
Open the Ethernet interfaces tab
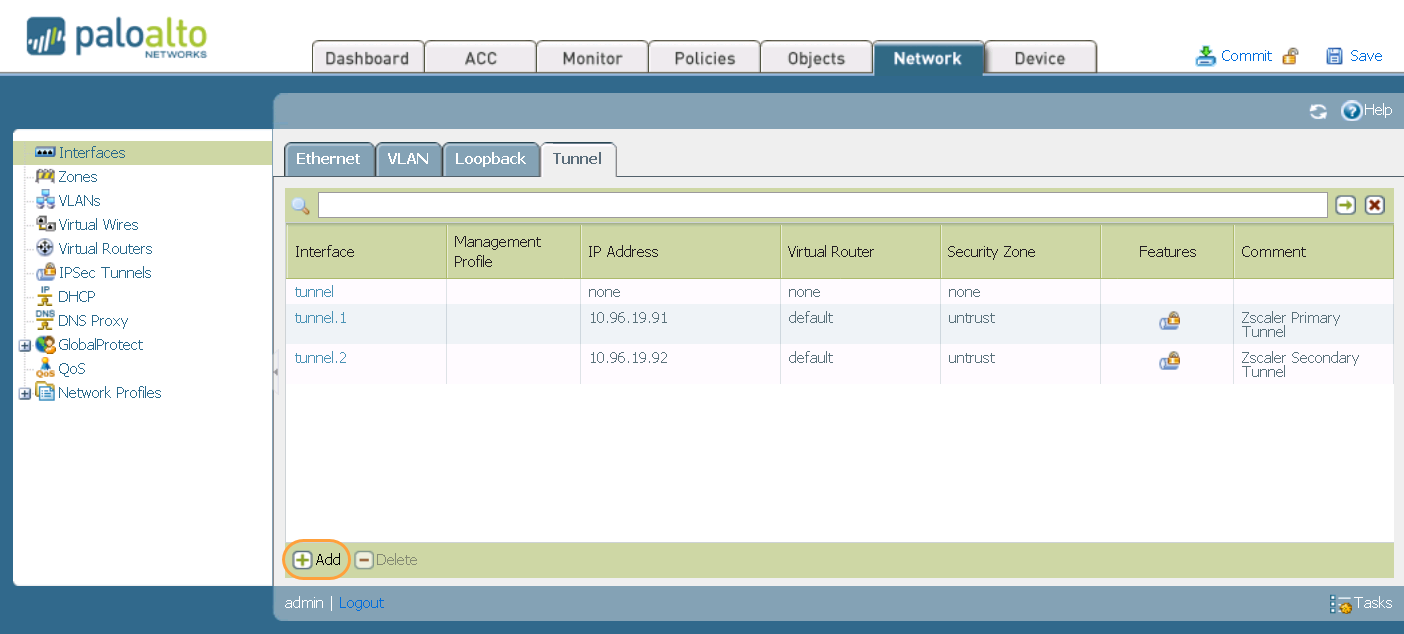[328, 159]
